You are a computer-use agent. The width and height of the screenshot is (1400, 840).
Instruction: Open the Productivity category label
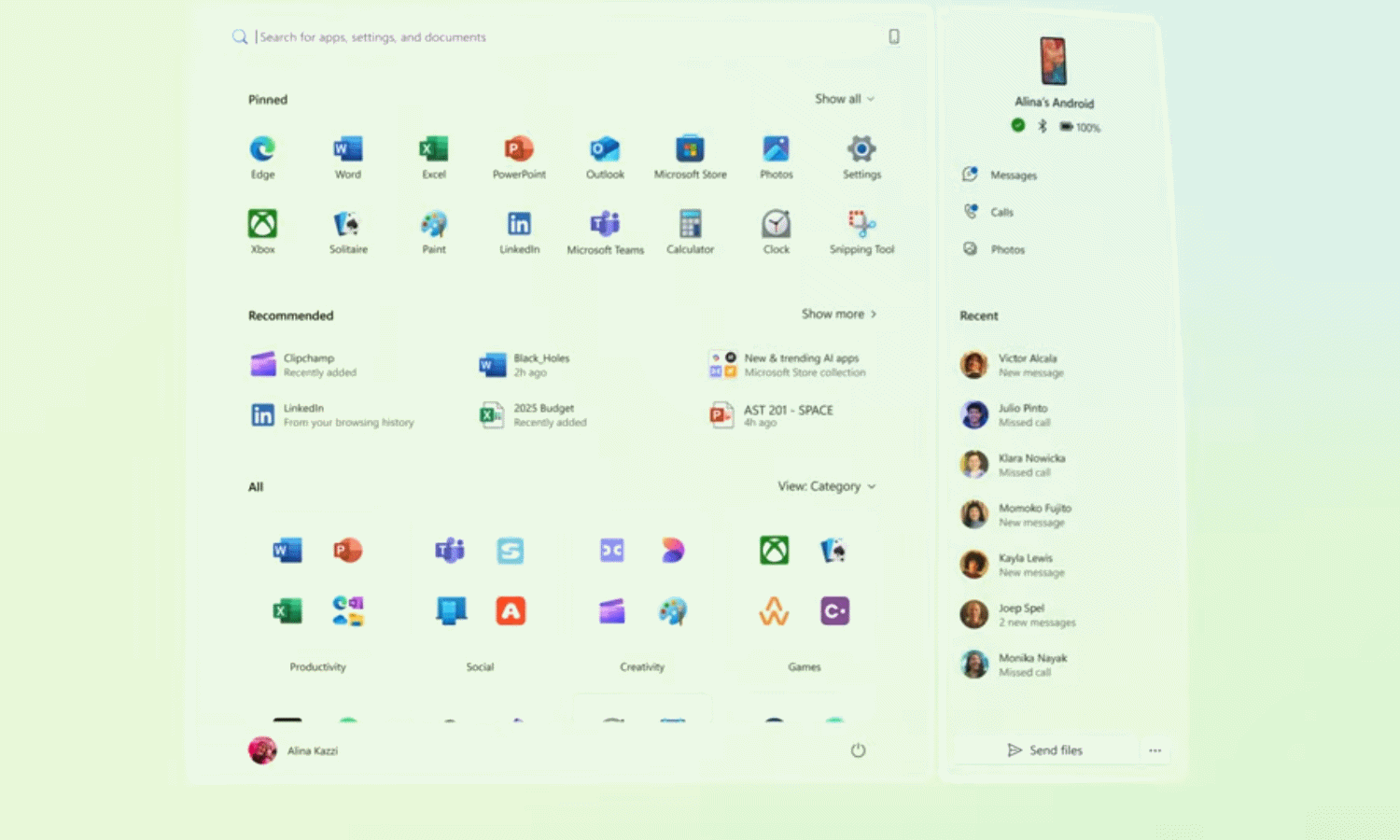[x=317, y=666]
